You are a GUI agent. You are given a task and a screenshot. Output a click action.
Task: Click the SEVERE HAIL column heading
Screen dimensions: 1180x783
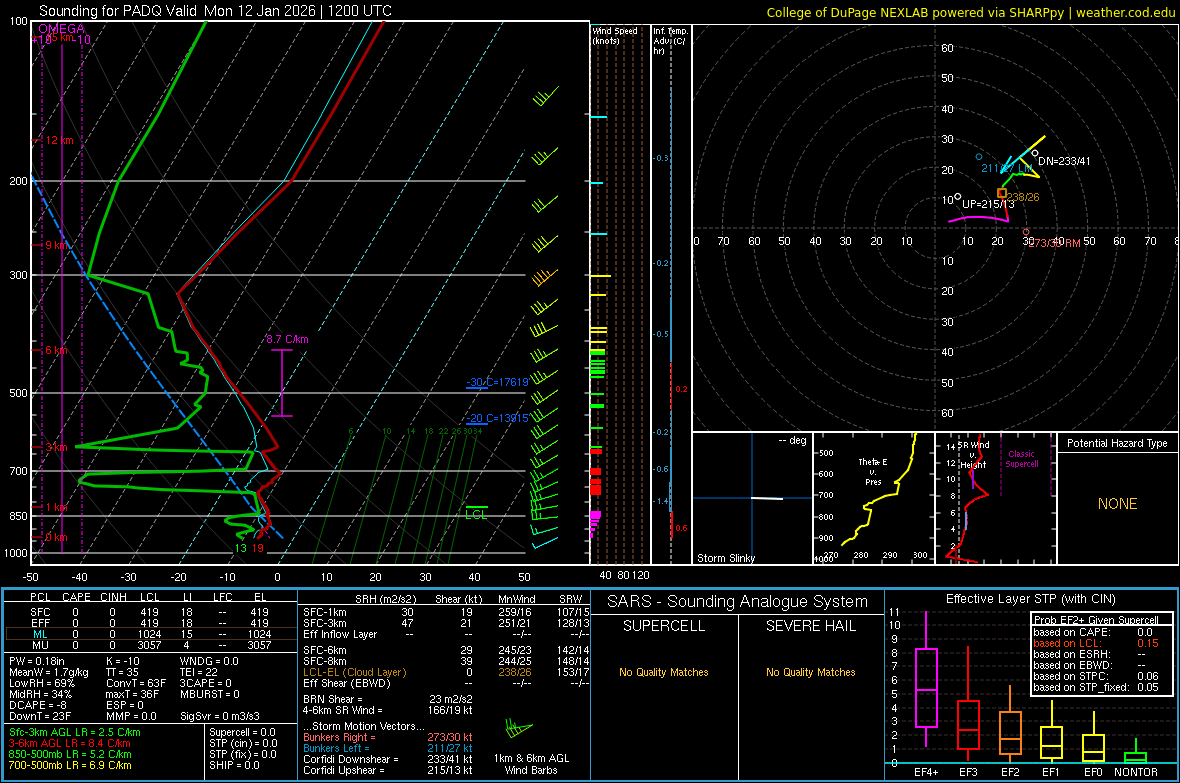pyautogui.click(x=811, y=626)
